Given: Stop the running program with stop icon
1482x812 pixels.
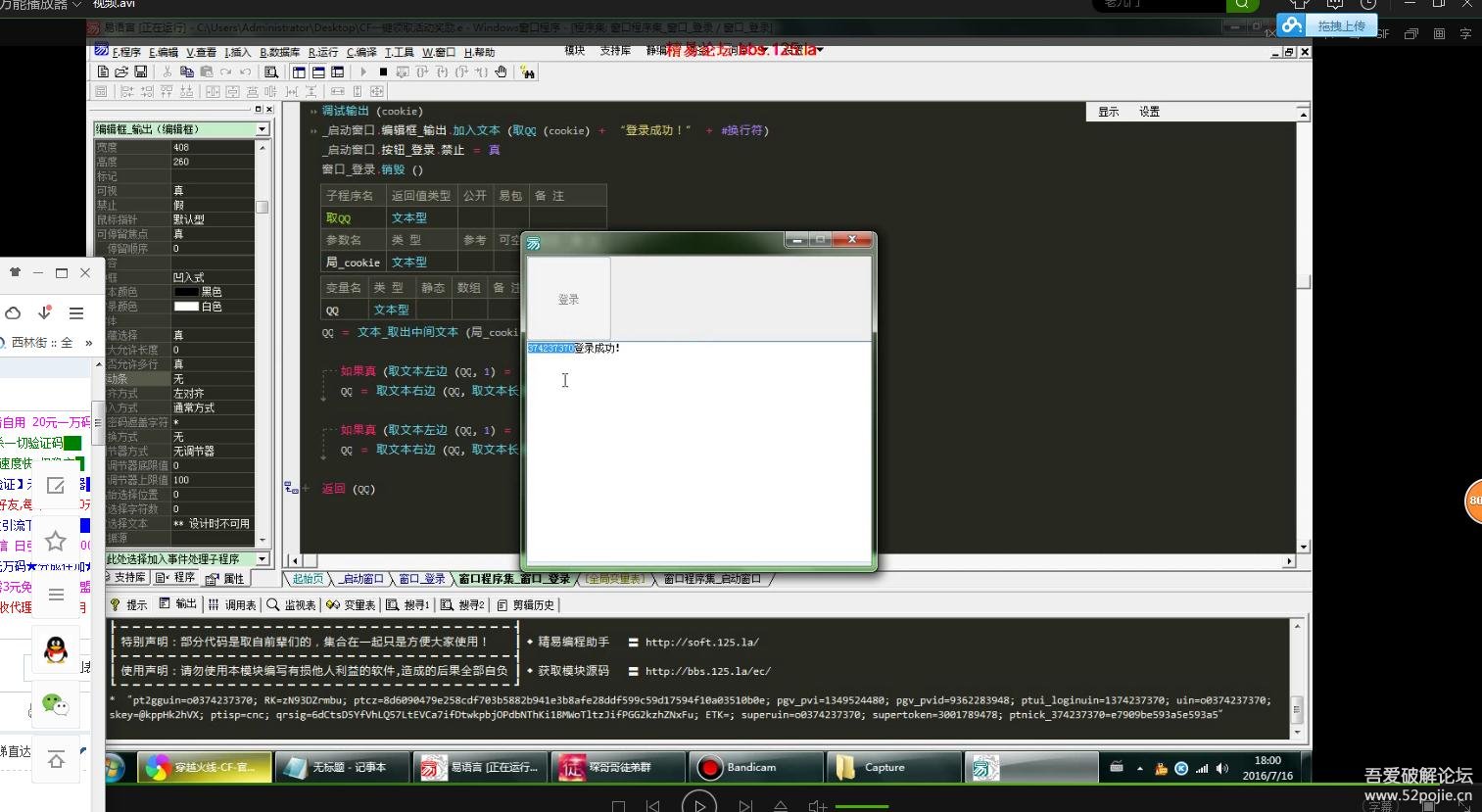Looking at the screenshot, I should 383,72.
